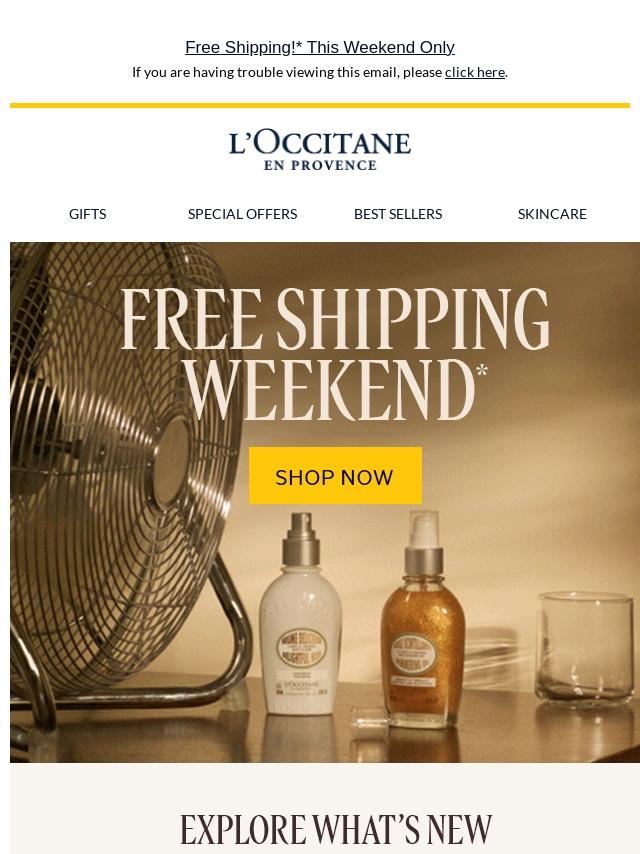640x854 pixels.
Task: Click the yellow divider bar above the logo
Action: point(320,105)
